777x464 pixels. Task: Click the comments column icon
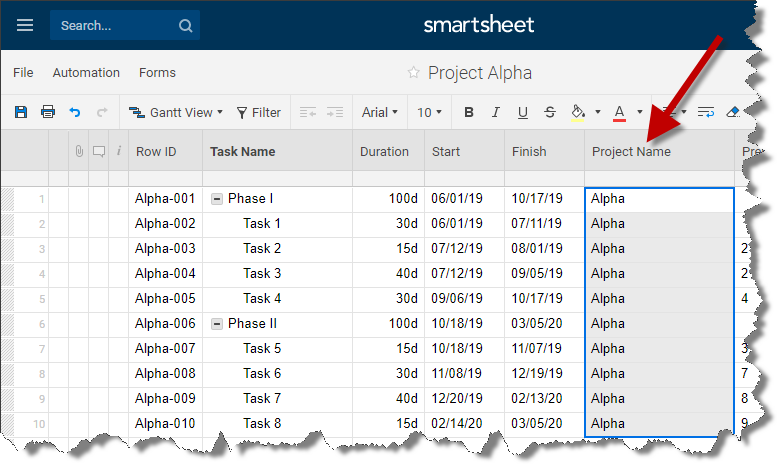[99, 152]
